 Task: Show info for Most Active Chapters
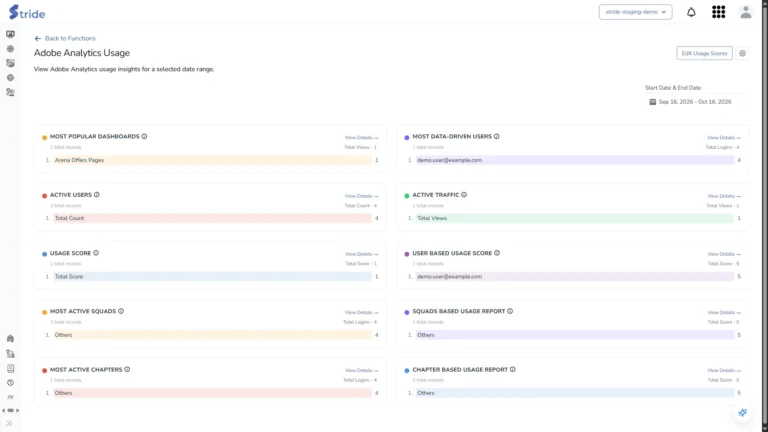pyautogui.click(x=127, y=370)
